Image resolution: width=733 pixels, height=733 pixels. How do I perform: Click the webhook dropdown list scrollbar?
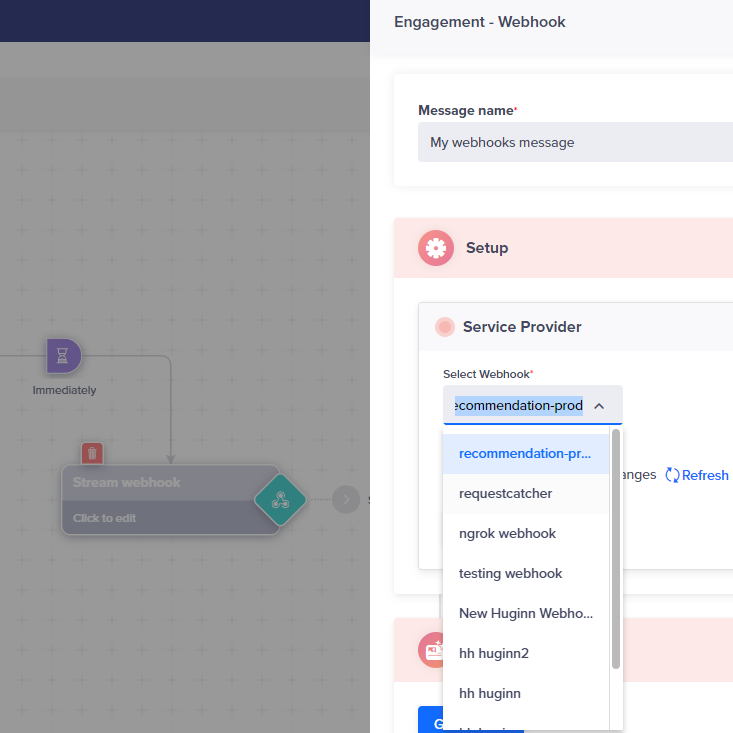[x=616, y=550]
